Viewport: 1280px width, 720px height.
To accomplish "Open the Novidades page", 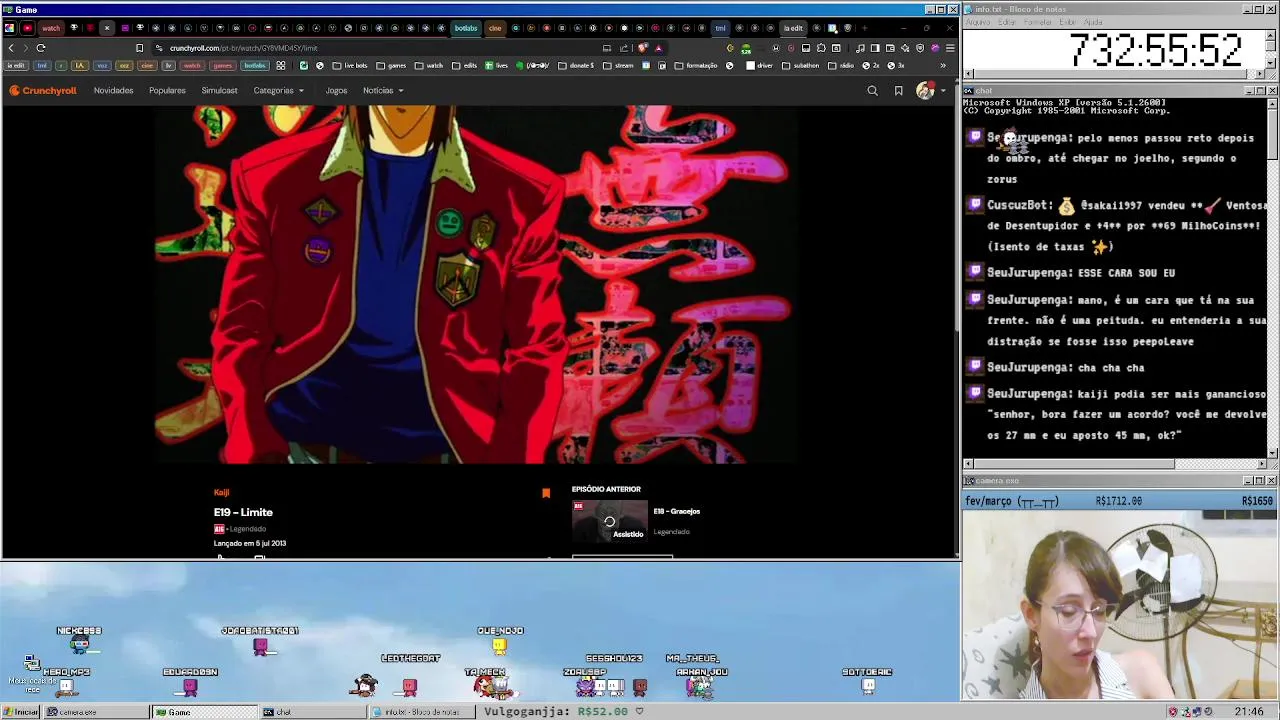I will (x=113, y=91).
